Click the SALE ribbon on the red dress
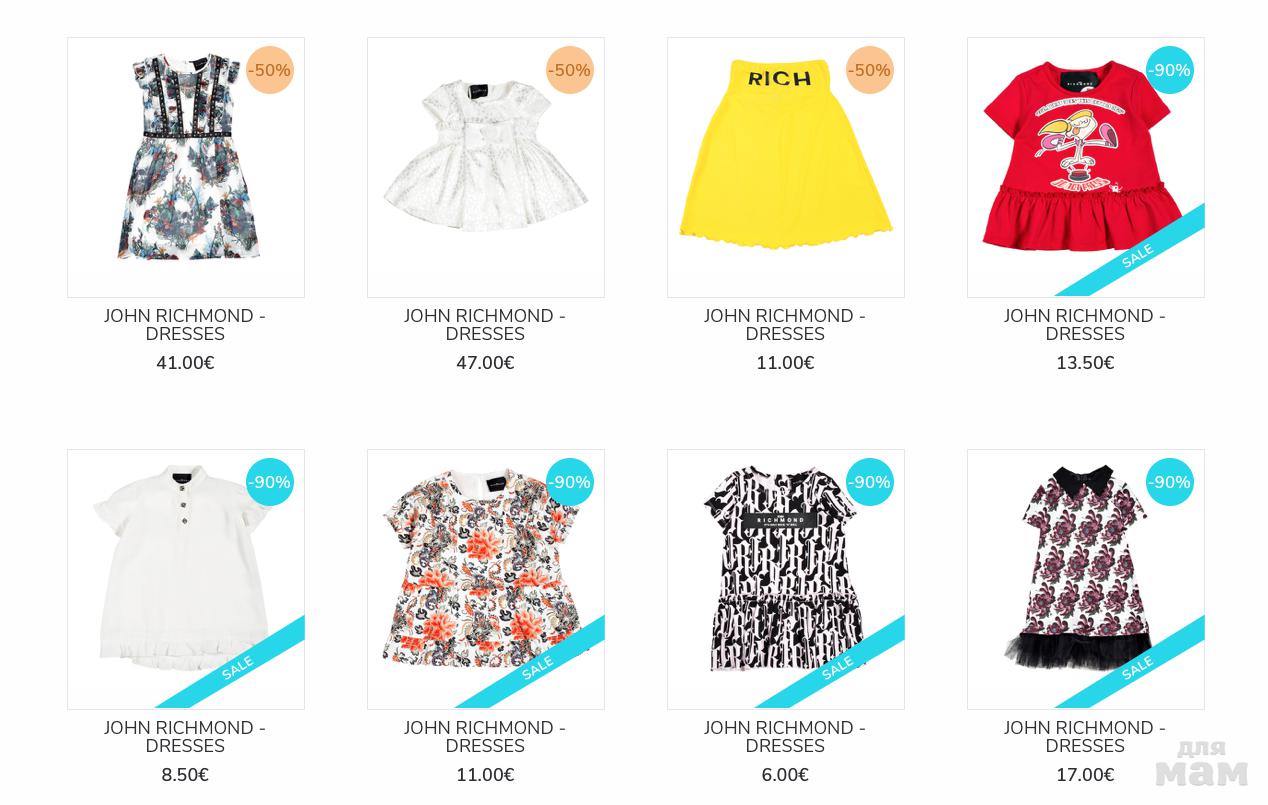 [1137, 256]
